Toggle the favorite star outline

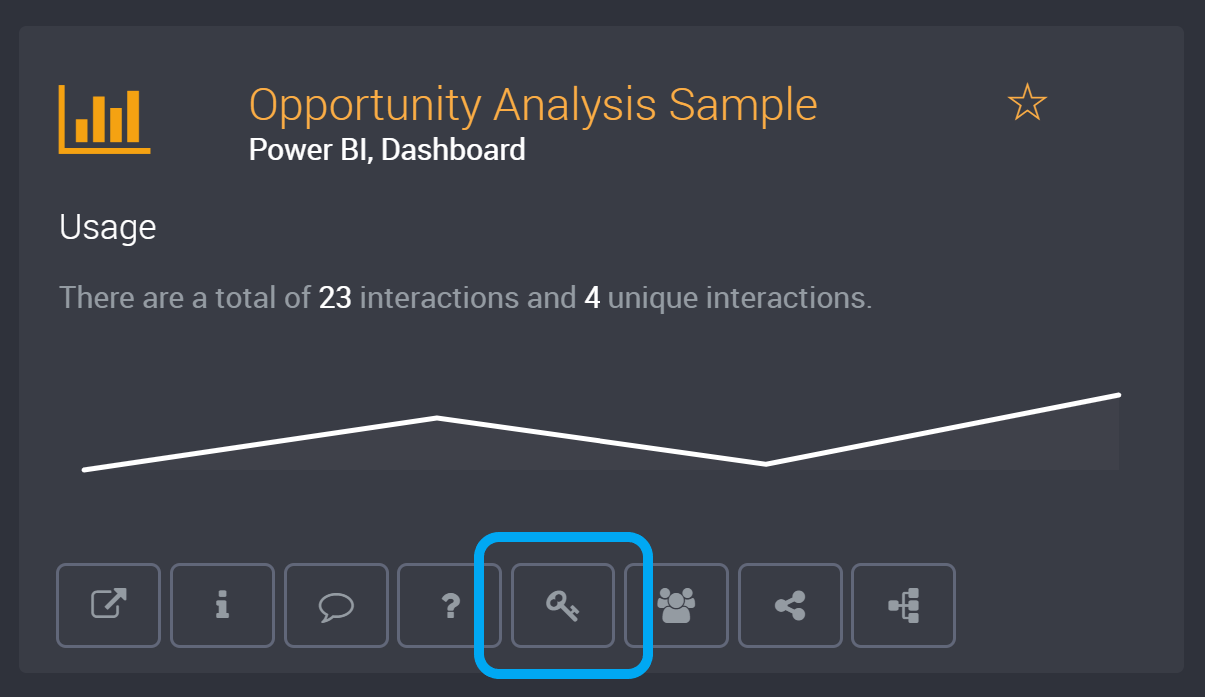click(x=1027, y=103)
